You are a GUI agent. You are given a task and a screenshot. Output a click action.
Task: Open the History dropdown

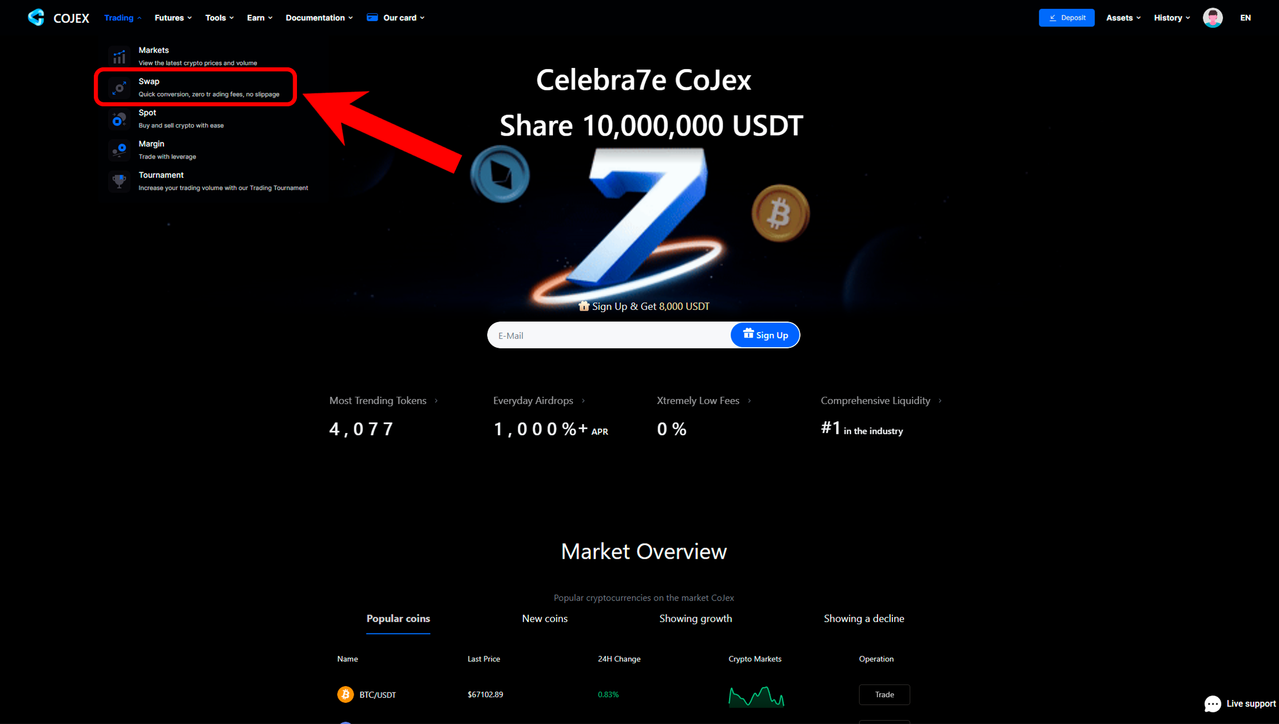1172,17
